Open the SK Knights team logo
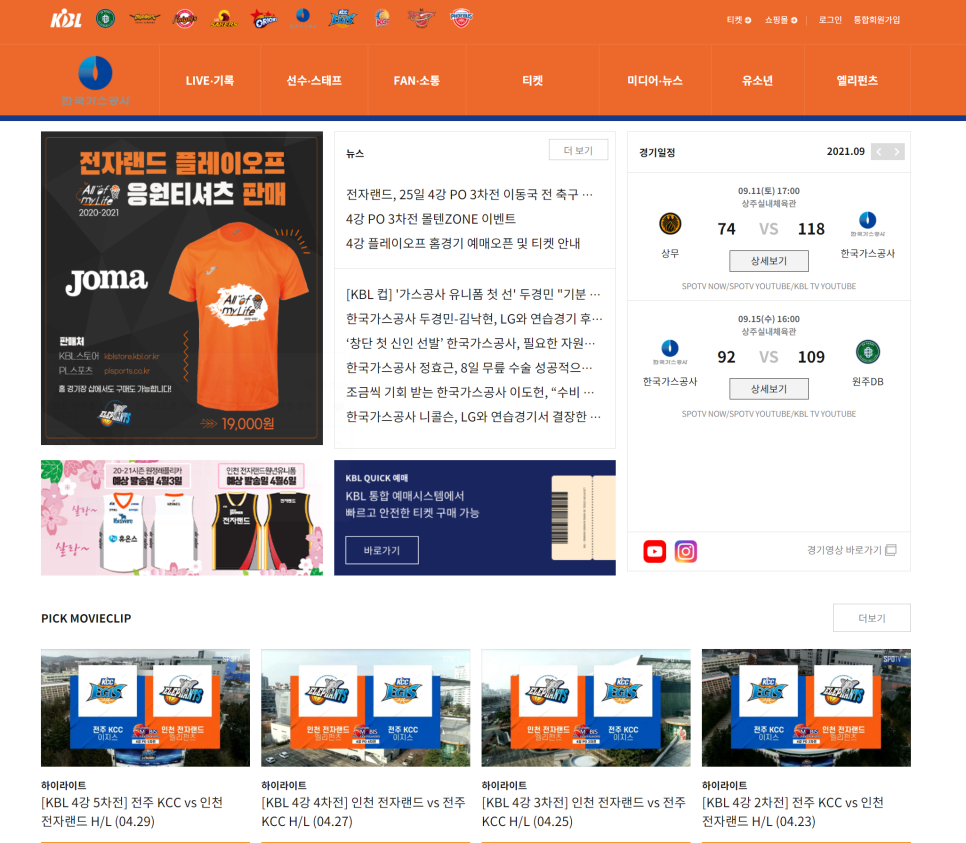Image resolution: width=966 pixels, height=843 pixels. pyautogui.click(x=184, y=18)
